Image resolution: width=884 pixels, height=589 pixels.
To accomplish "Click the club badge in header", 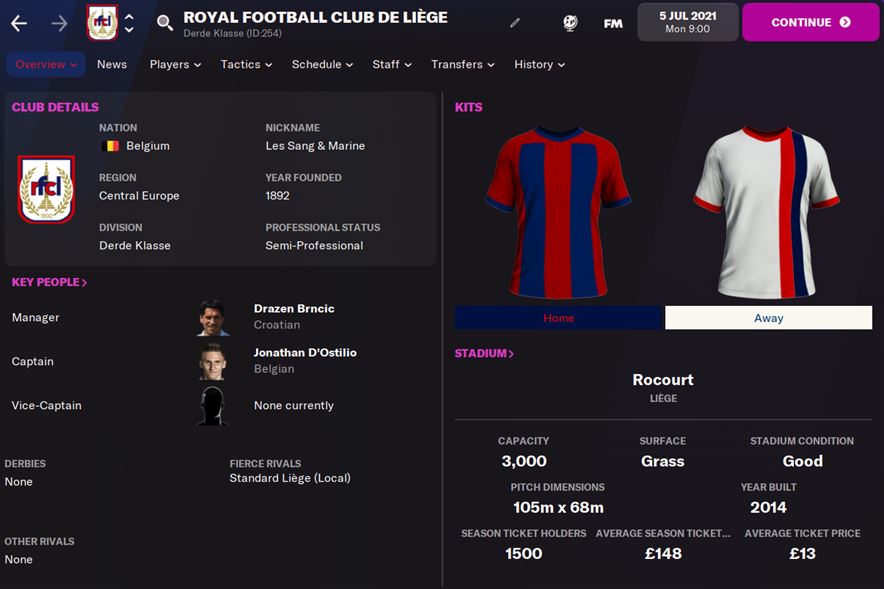I will (102, 23).
